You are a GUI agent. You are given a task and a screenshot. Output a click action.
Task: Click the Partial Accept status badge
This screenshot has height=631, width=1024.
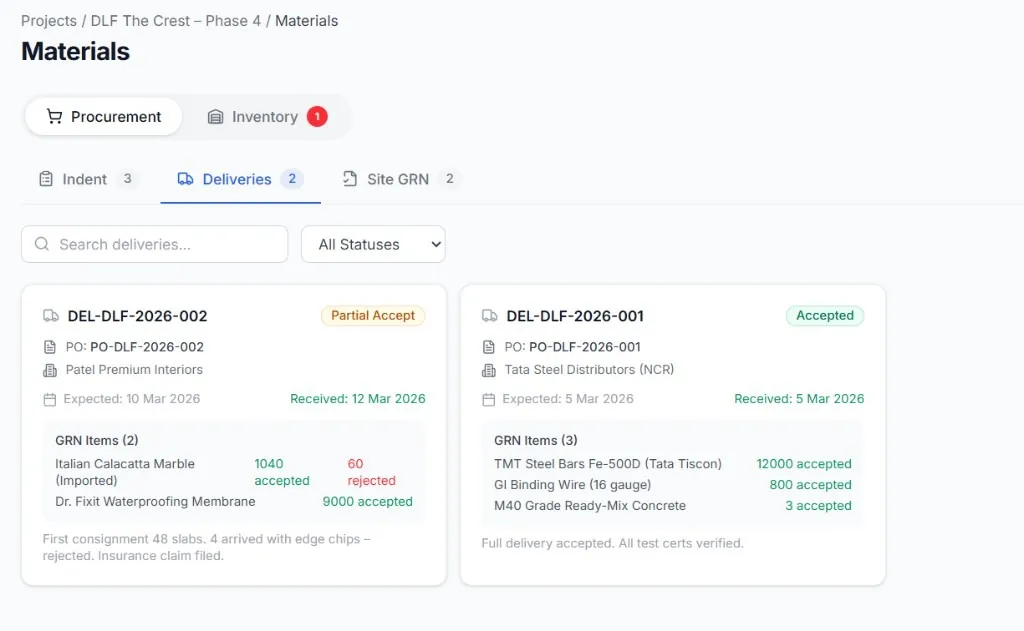[x=373, y=316]
